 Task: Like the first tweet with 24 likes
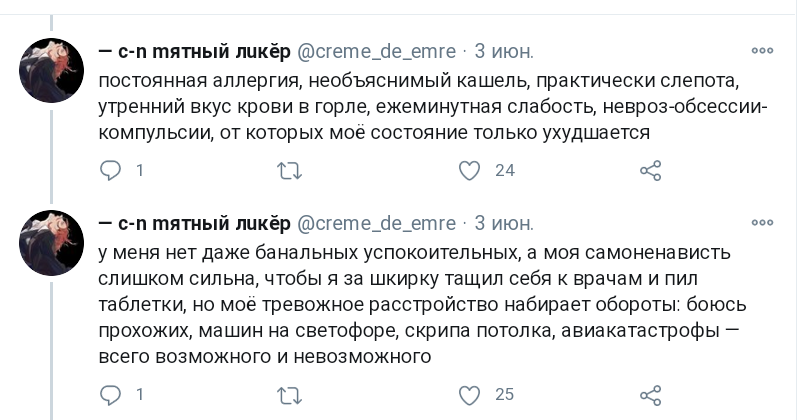coord(469,171)
